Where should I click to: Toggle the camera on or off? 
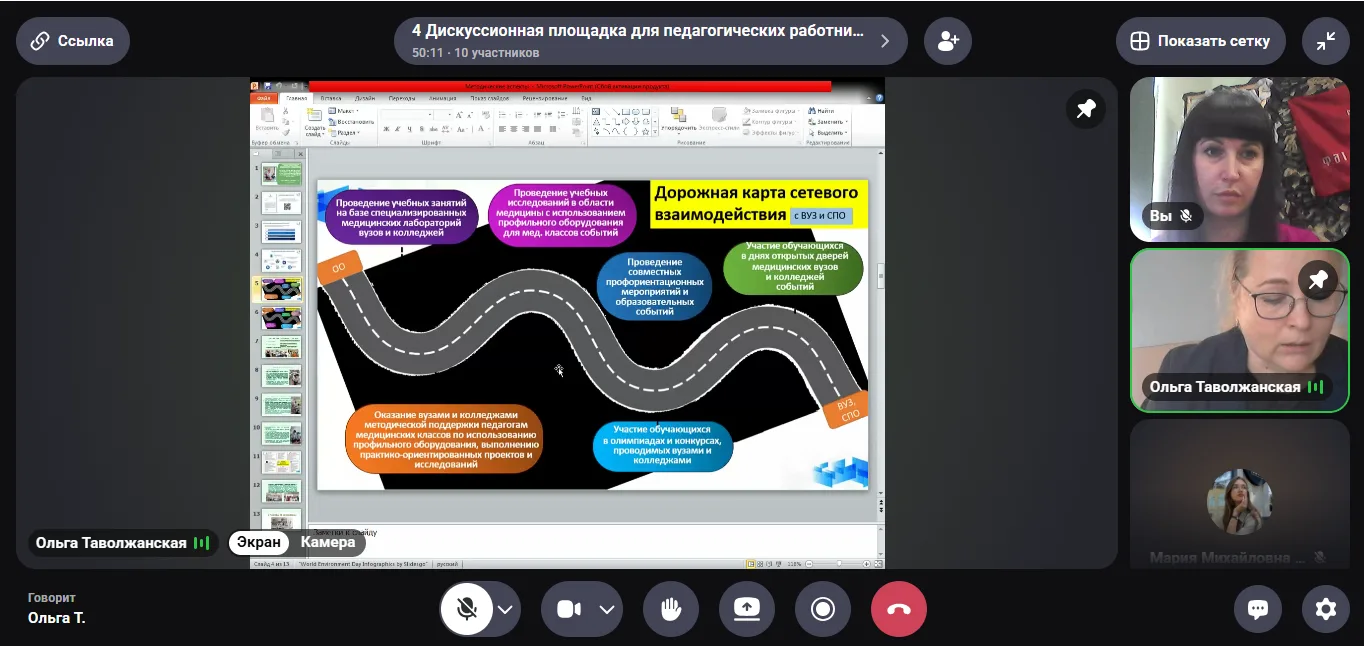point(569,609)
